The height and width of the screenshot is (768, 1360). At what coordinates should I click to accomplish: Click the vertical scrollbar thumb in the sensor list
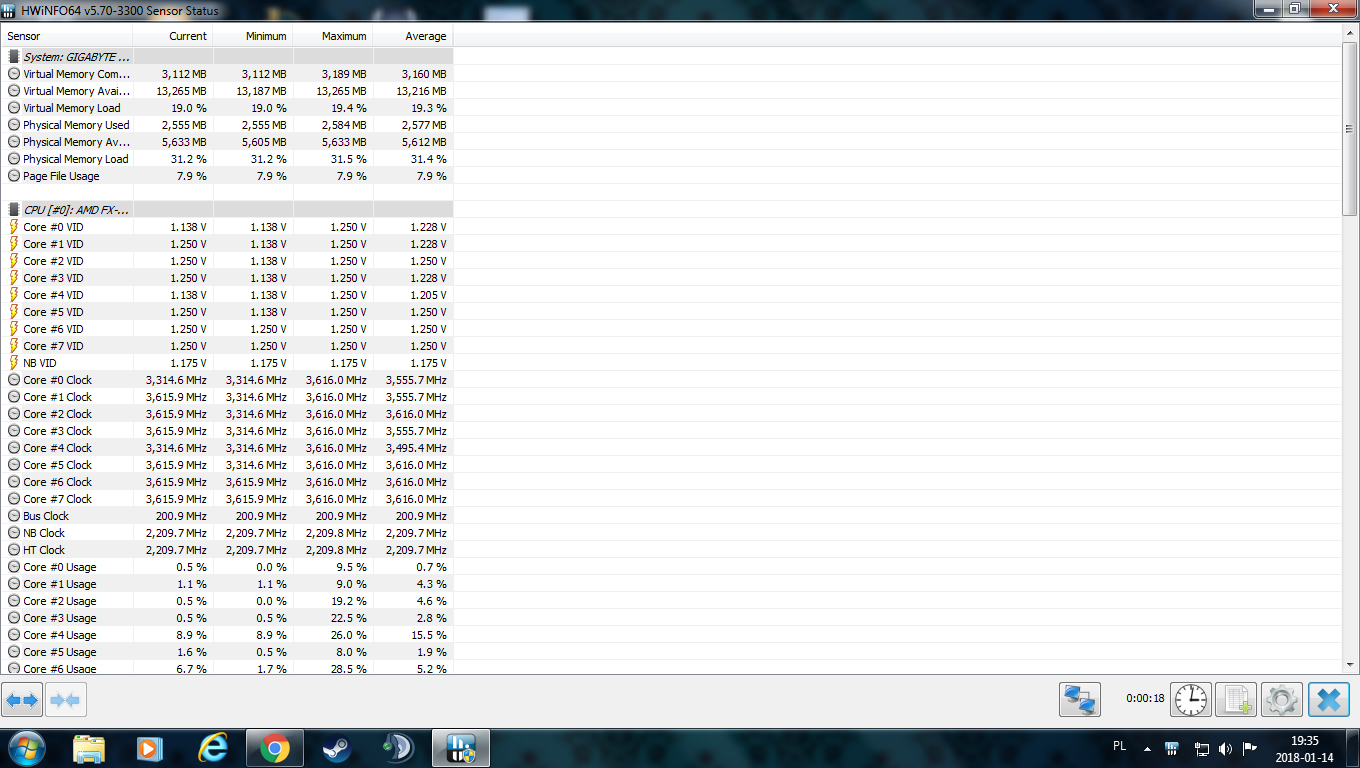[x=1350, y=128]
